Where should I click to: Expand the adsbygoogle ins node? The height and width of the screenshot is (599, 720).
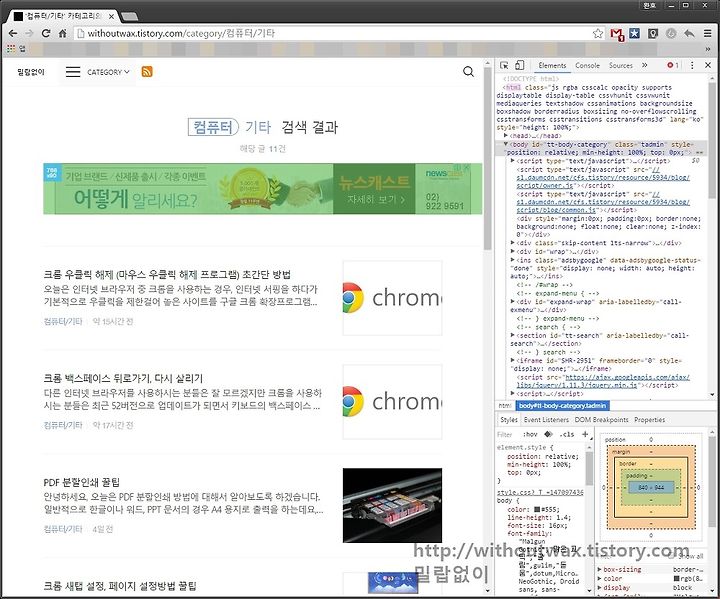click(x=512, y=260)
